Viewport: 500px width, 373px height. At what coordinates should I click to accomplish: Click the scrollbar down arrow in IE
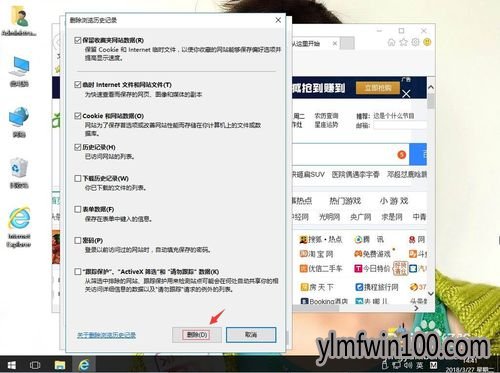coord(431,294)
